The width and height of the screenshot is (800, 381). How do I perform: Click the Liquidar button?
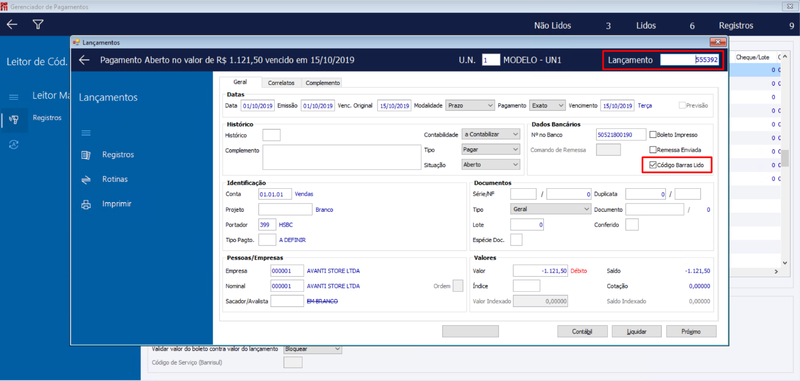637,332
